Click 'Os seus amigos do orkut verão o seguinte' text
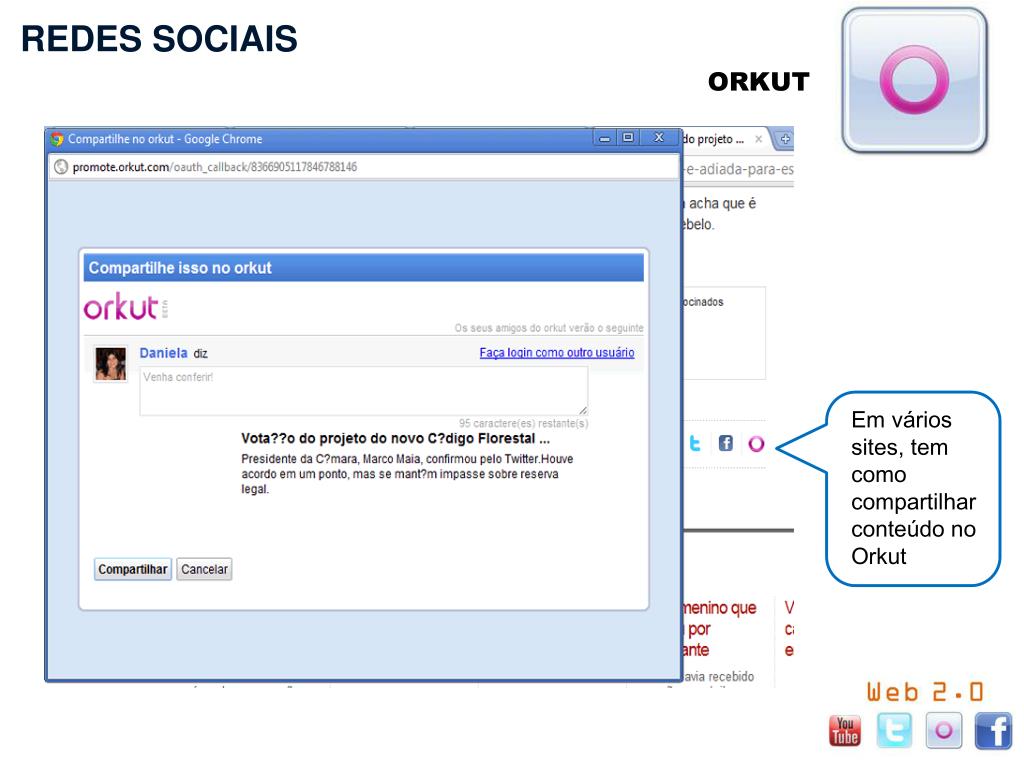 coord(549,328)
